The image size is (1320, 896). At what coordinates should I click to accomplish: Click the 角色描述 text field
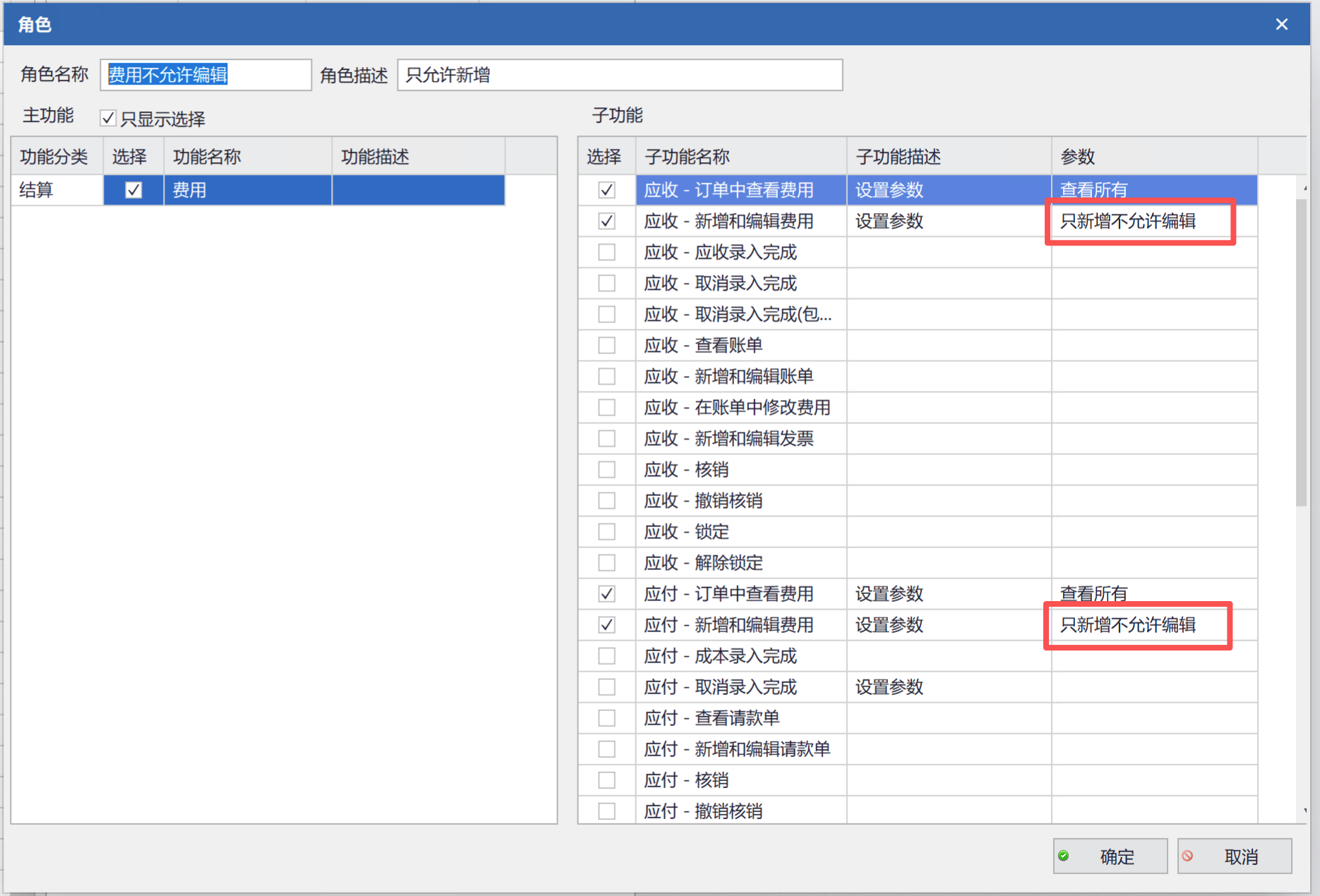[620, 75]
